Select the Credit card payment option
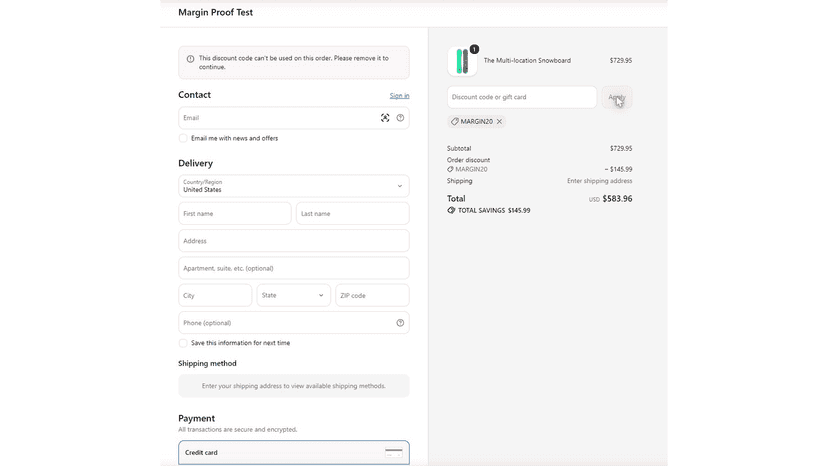Viewport: 828px width, 466px height. (x=294, y=453)
